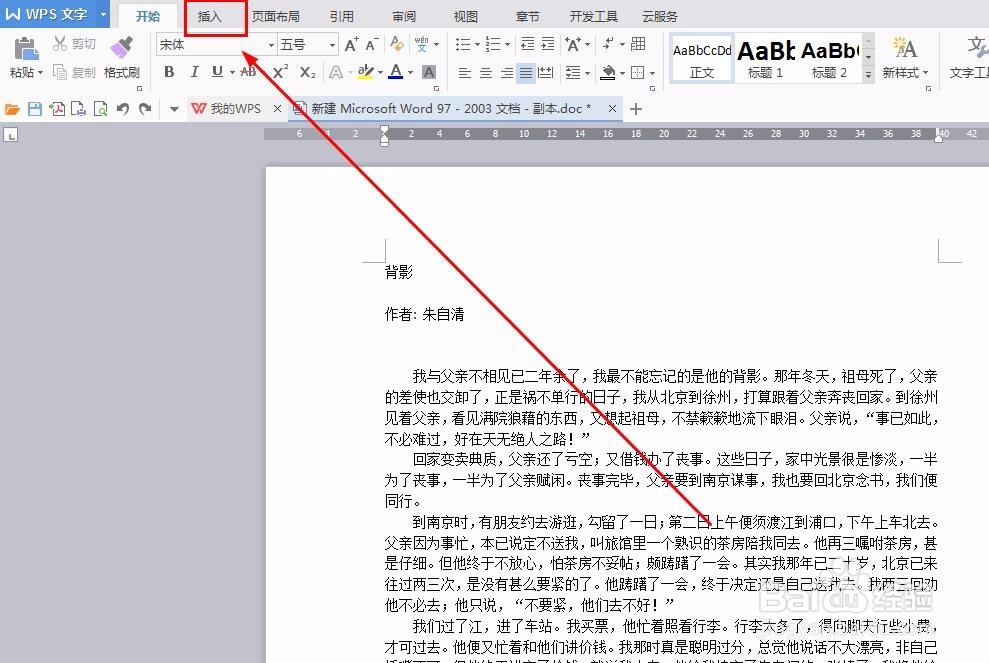Open the 页面布局 Page Layout tab

click(276, 17)
